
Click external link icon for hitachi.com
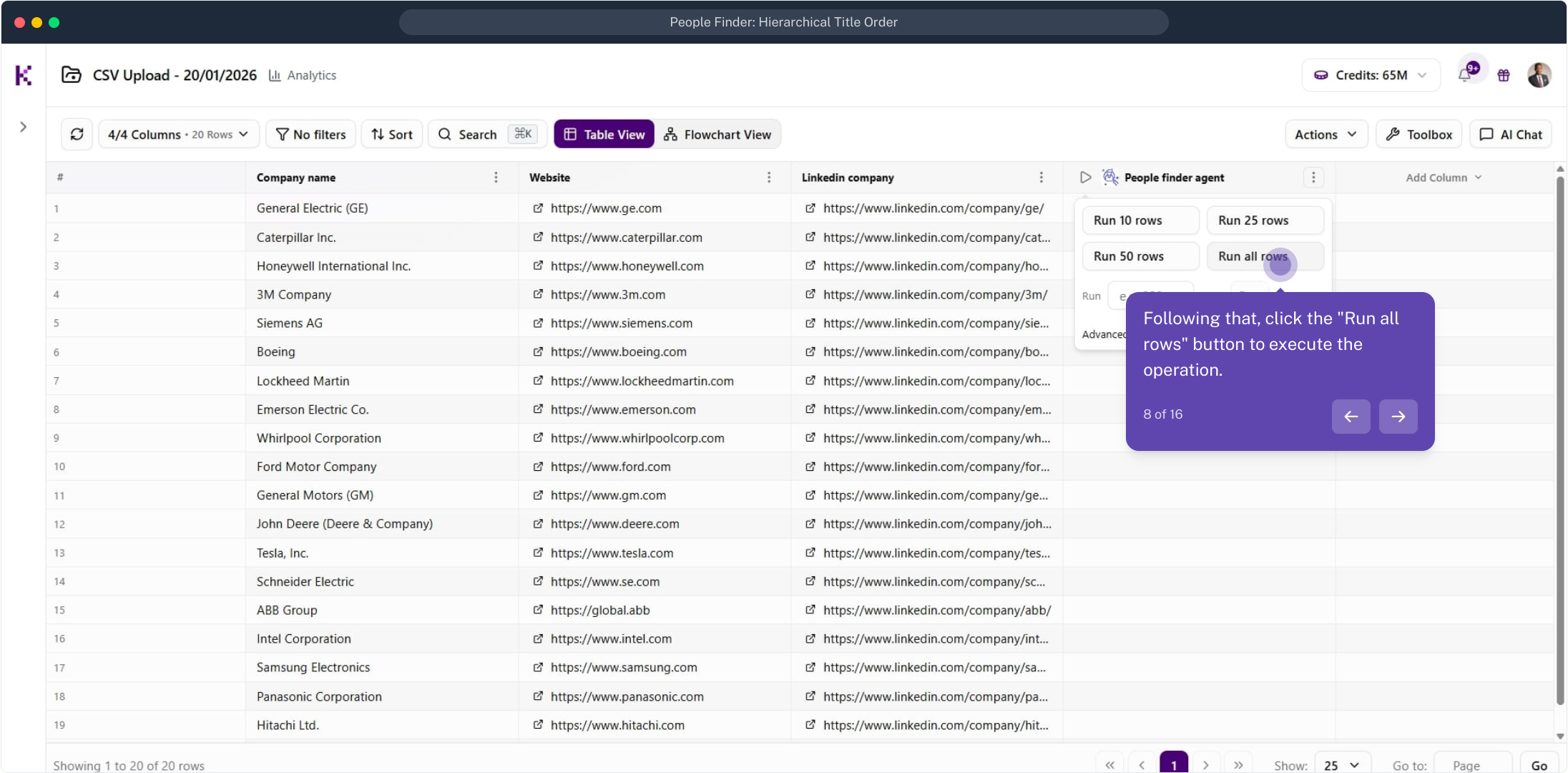click(x=538, y=725)
